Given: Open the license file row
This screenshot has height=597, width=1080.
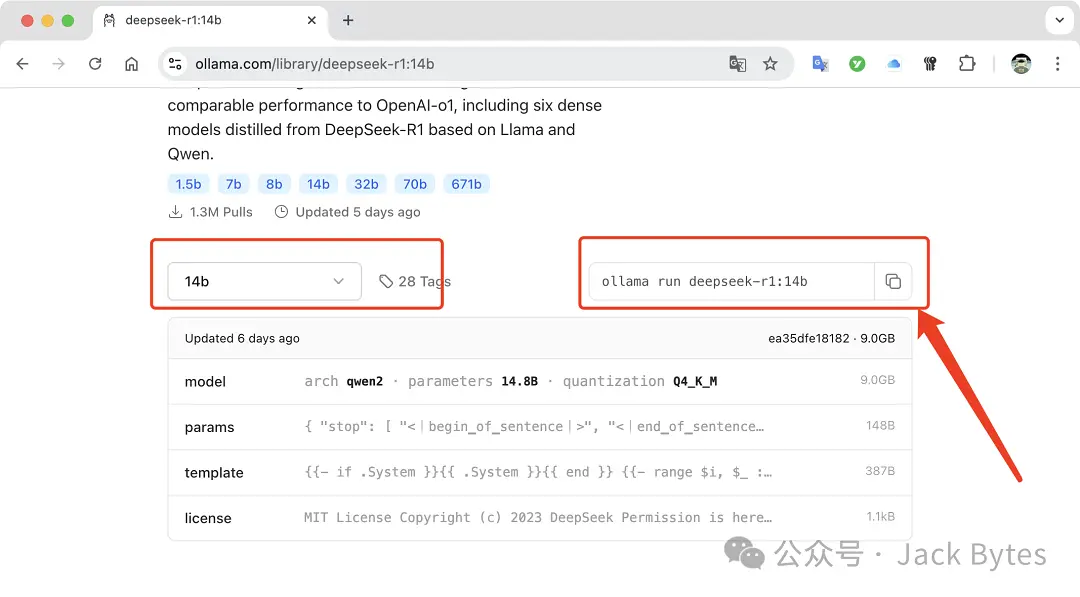Looking at the screenshot, I should pyautogui.click(x=539, y=518).
